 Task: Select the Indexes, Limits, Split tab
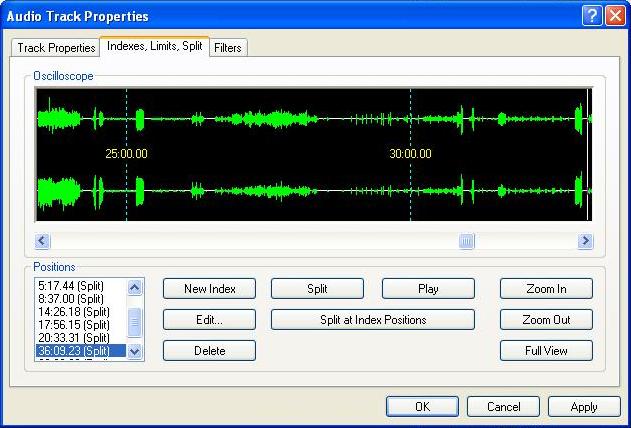pos(154,47)
